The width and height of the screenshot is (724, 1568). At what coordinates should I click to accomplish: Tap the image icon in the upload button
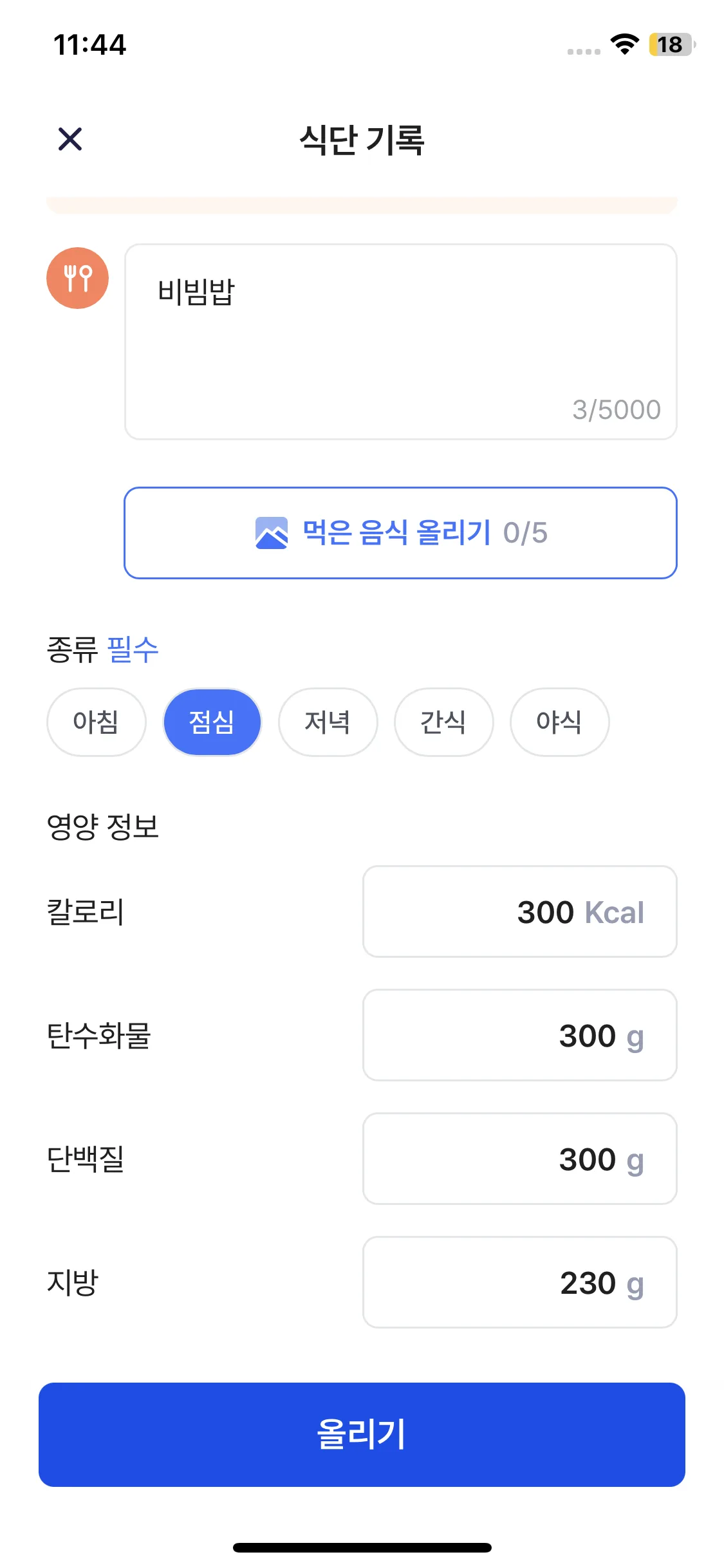272,533
